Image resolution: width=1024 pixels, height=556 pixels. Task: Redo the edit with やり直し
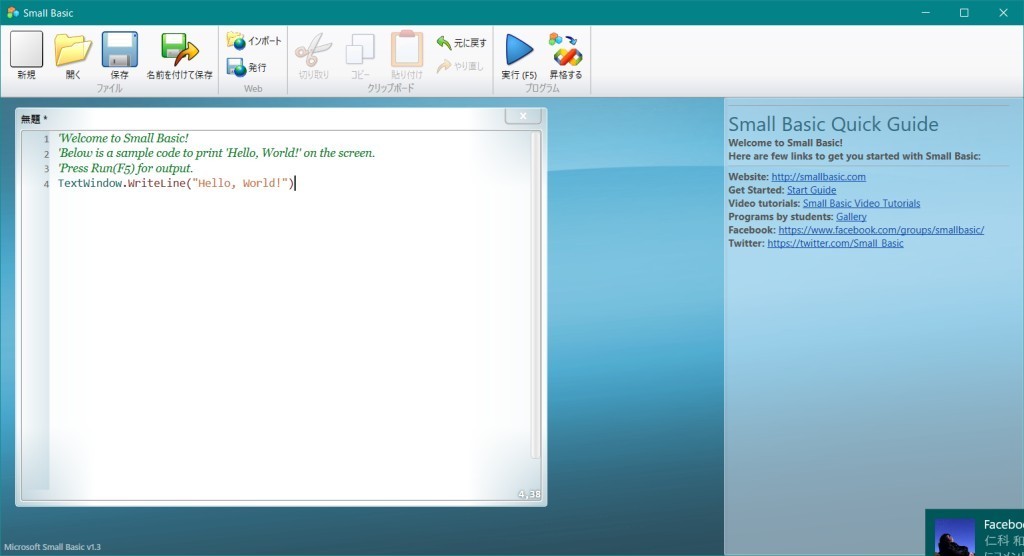[460, 66]
